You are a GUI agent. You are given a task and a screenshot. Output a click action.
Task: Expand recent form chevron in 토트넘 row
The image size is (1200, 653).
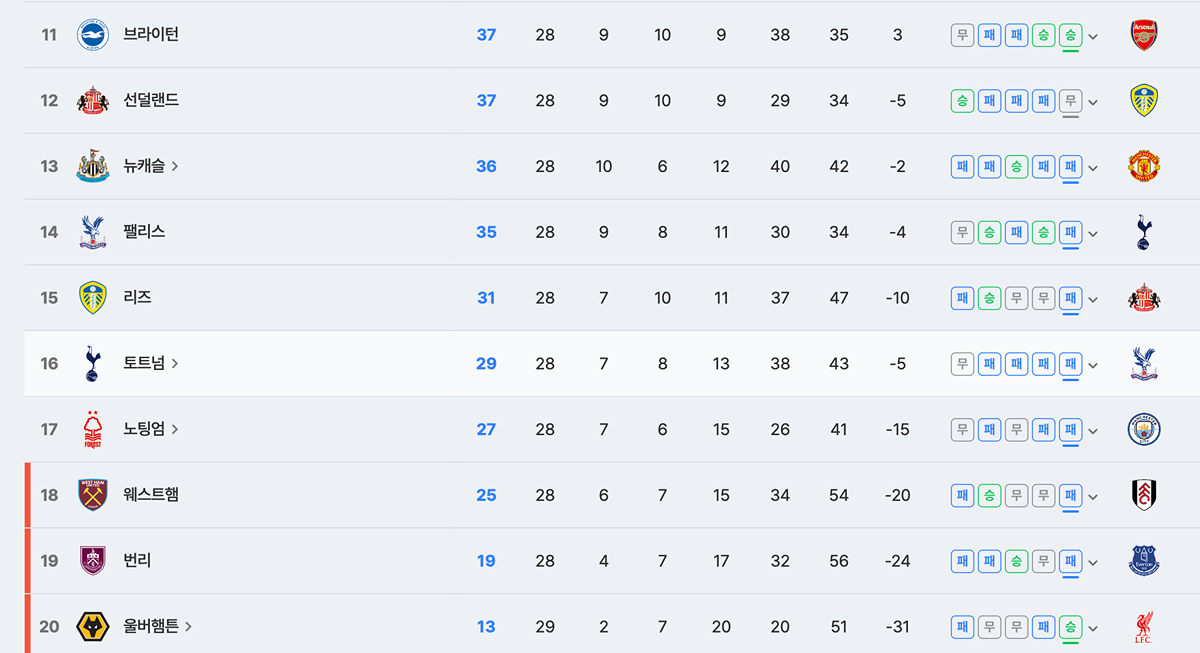pos(1093,364)
